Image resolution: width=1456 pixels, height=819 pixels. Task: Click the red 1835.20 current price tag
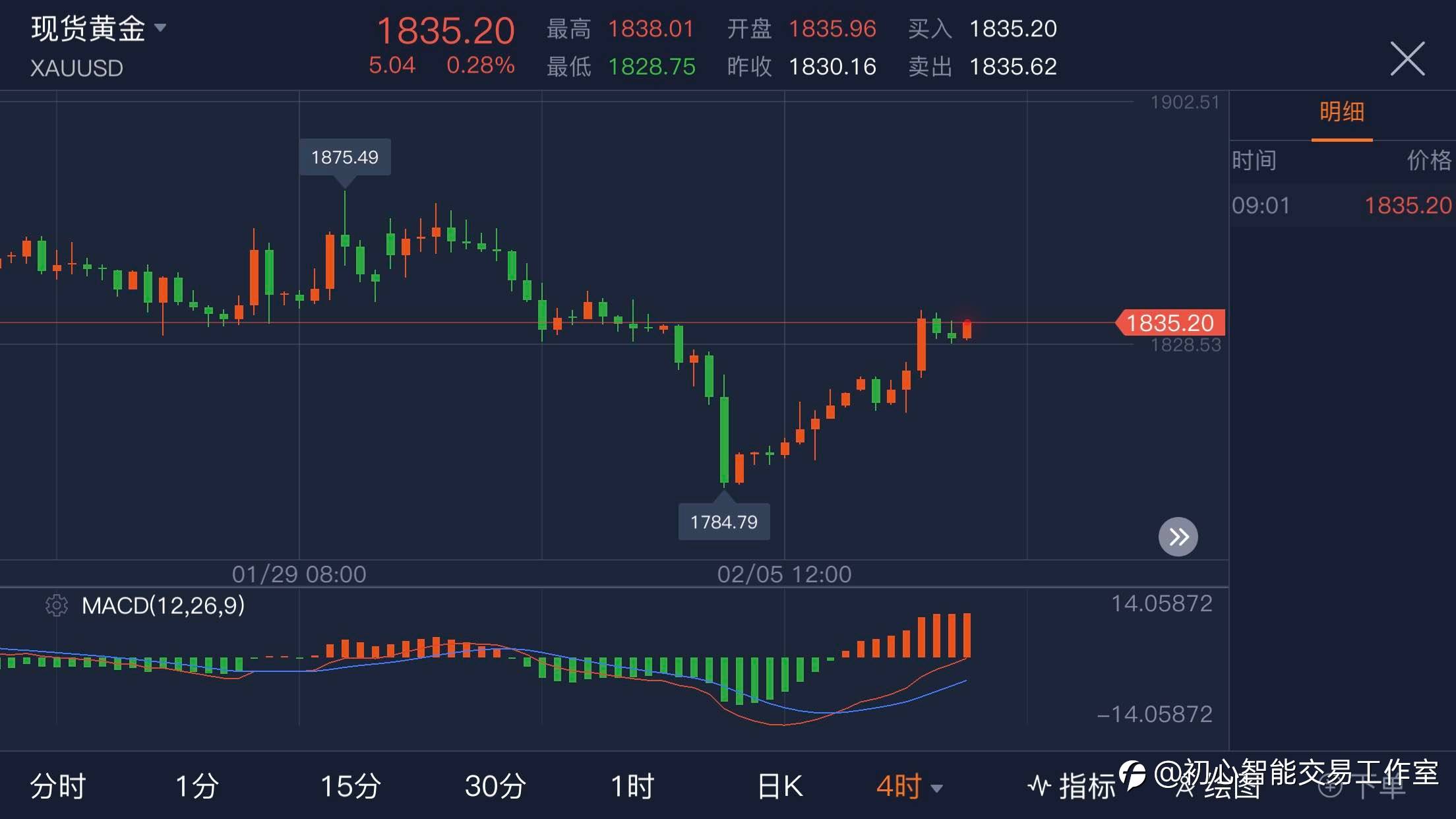[1170, 323]
